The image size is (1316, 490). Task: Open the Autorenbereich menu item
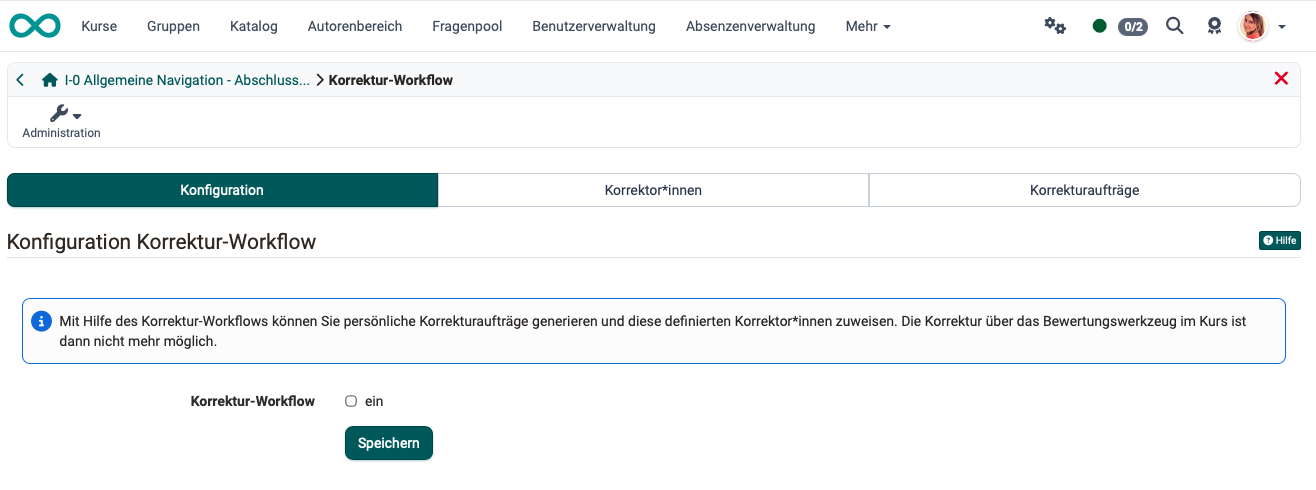click(x=355, y=26)
